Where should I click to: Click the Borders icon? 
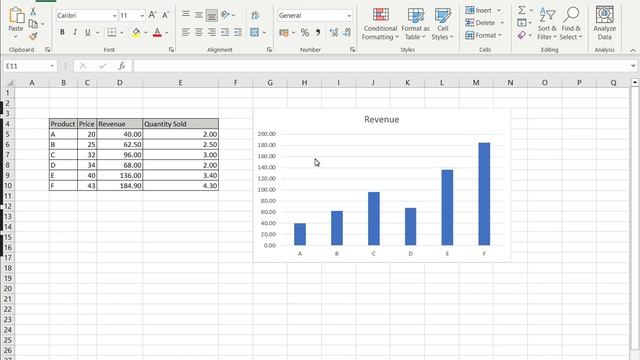[x=111, y=32]
